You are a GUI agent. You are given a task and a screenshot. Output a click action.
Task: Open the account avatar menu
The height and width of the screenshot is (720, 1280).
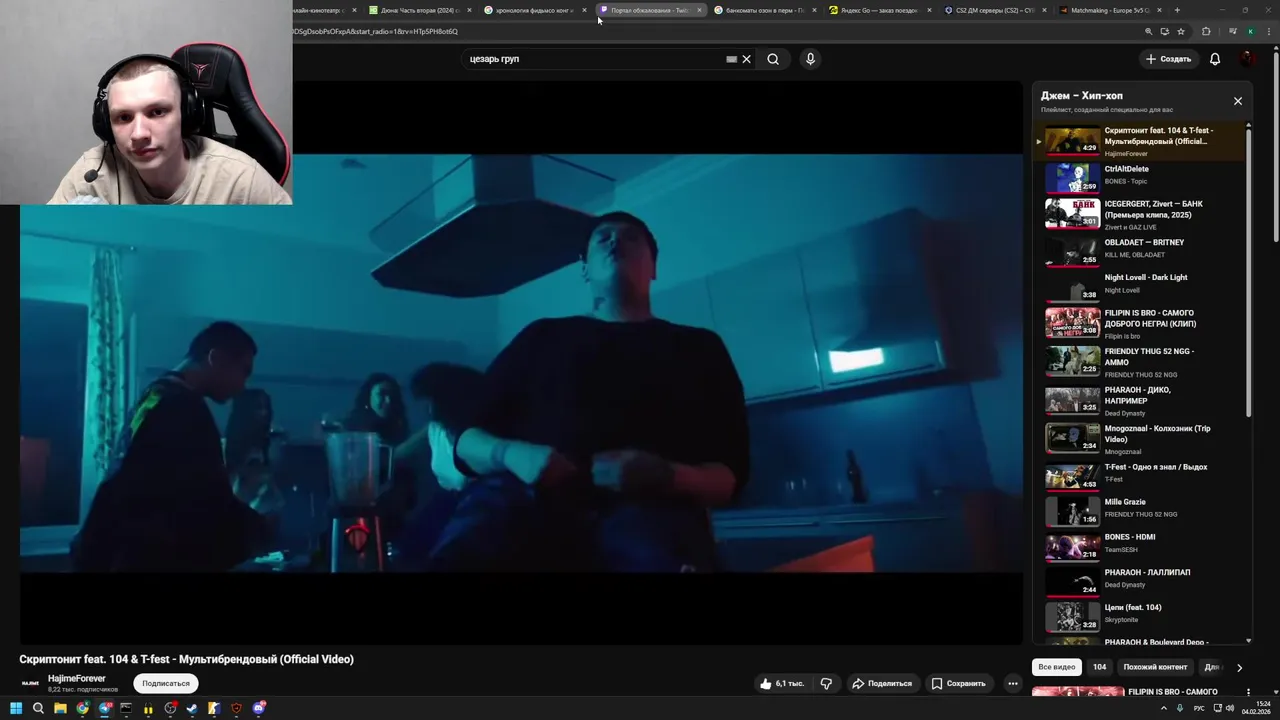coord(1248,59)
